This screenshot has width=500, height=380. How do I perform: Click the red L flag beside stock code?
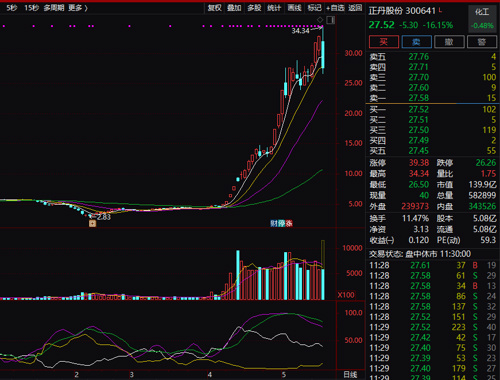pos(440,10)
